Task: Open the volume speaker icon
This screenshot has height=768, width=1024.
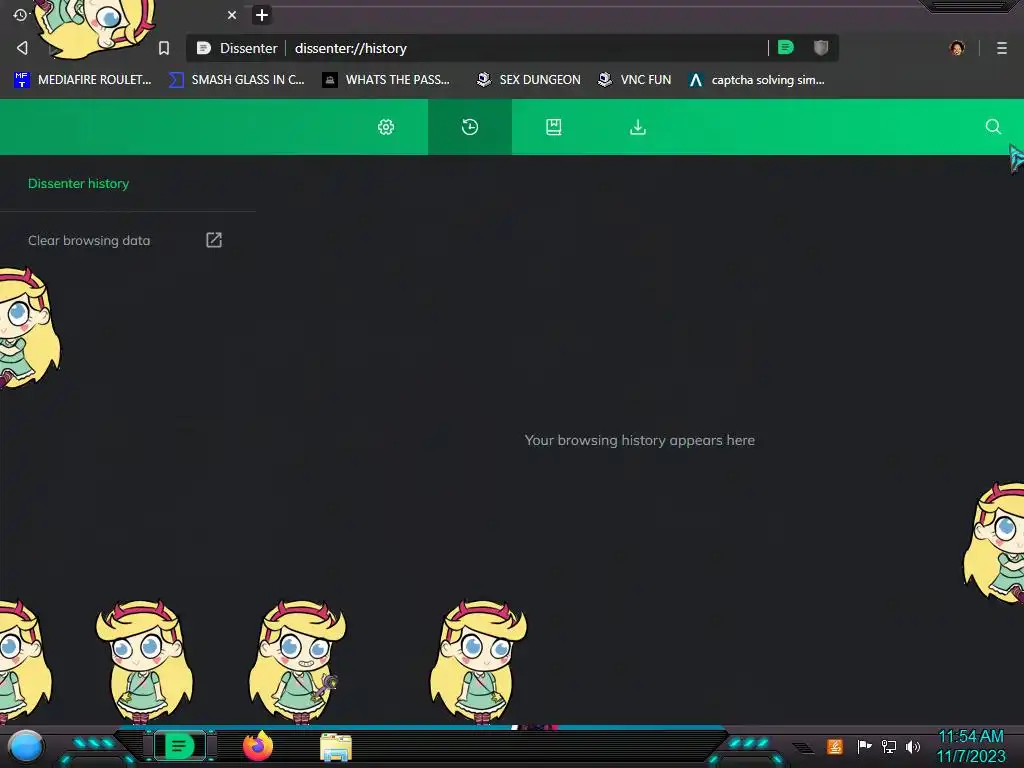Action: 913,746
